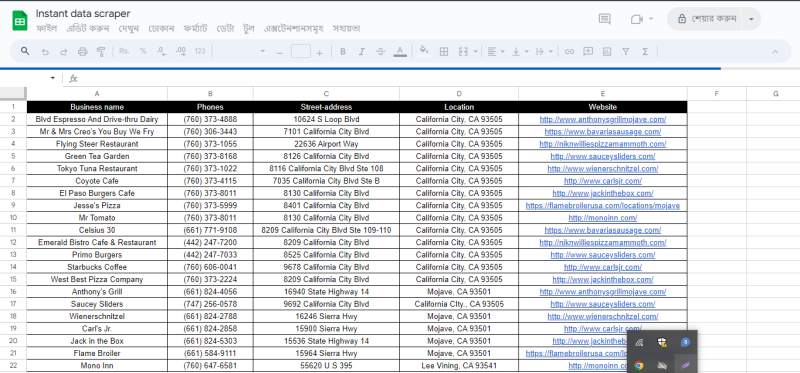Open the monoinn.com link in row 10

[x=603, y=218]
